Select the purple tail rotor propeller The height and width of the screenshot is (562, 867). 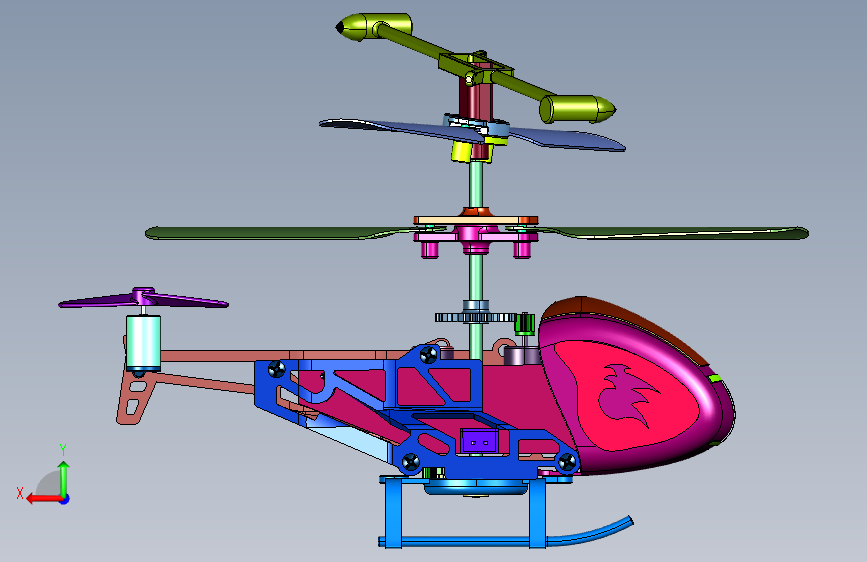click(x=143, y=299)
